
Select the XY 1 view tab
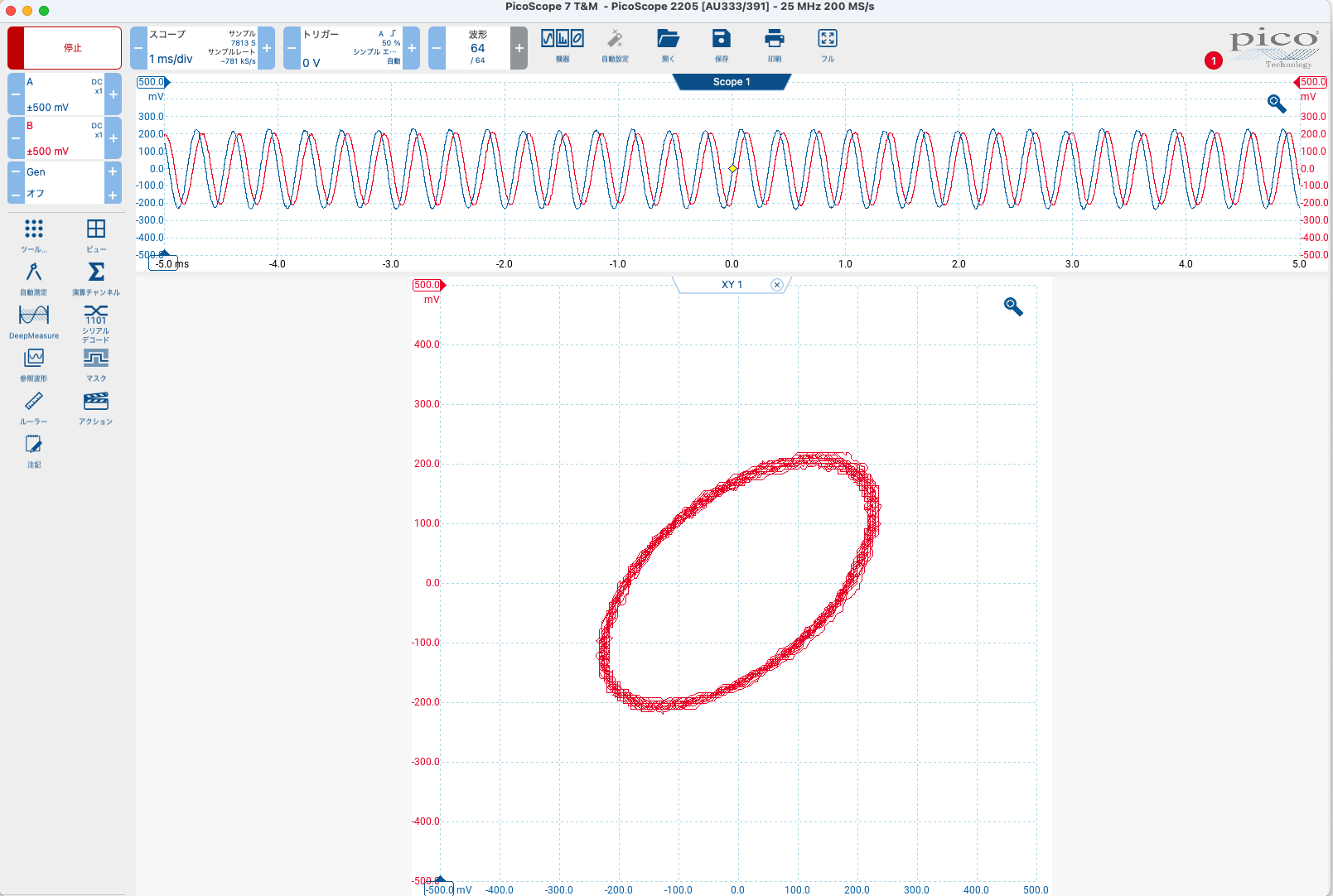(x=732, y=285)
